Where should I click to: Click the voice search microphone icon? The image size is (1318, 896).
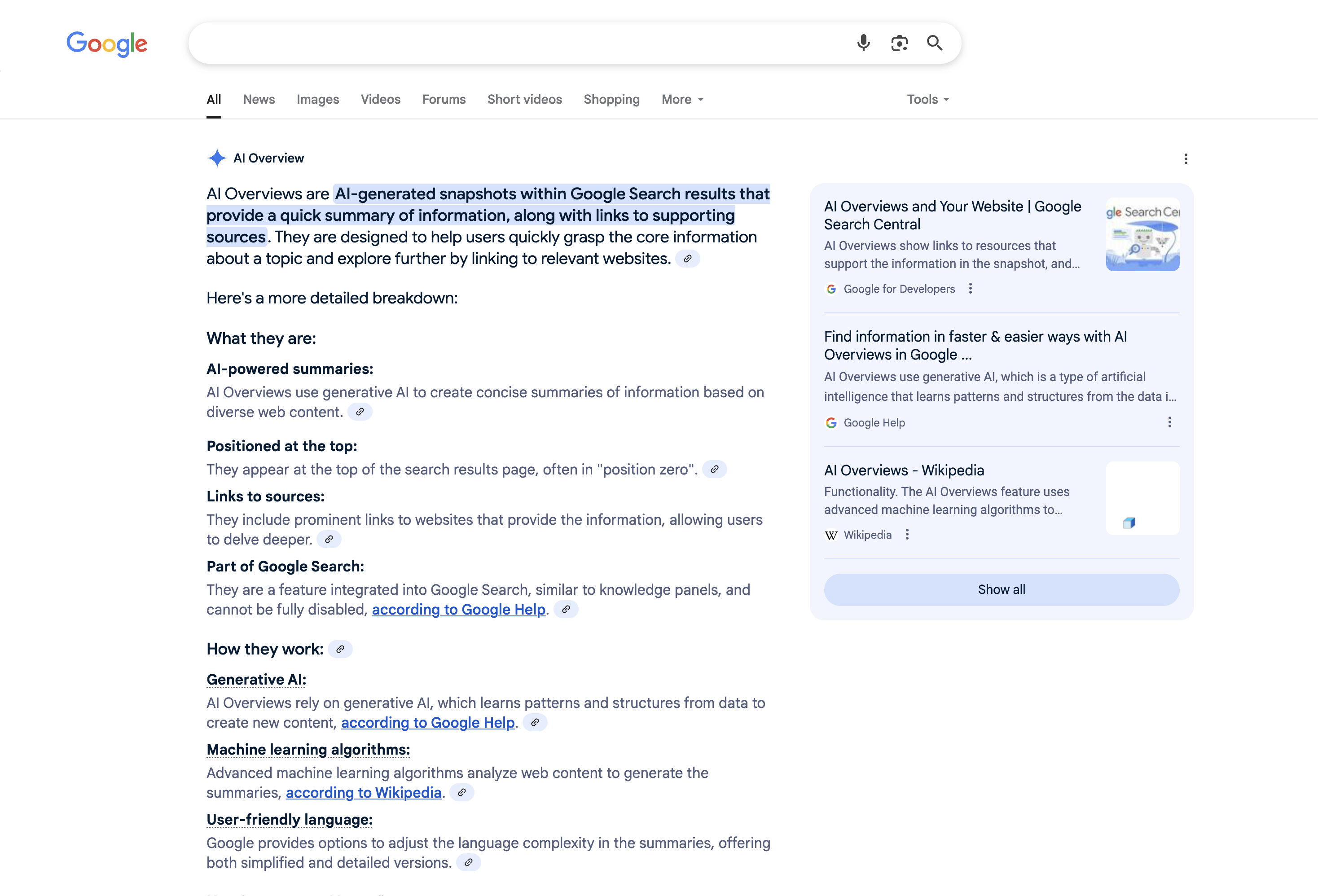[x=863, y=43]
